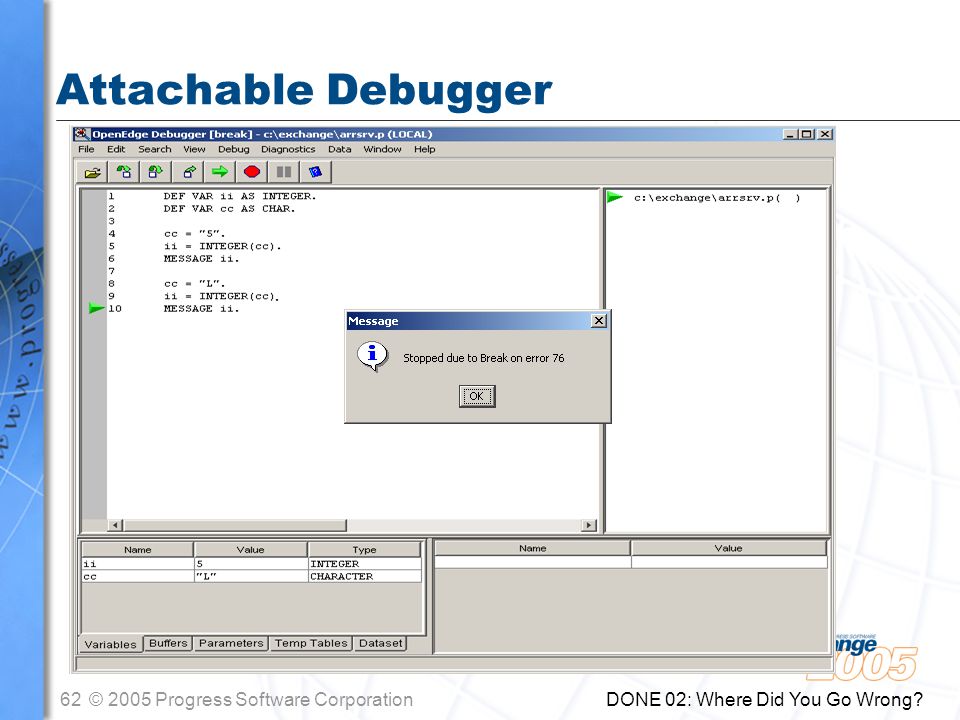The image size is (960, 720).
Task: Click the Step Into toolbar icon
Action: click(x=124, y=172)
